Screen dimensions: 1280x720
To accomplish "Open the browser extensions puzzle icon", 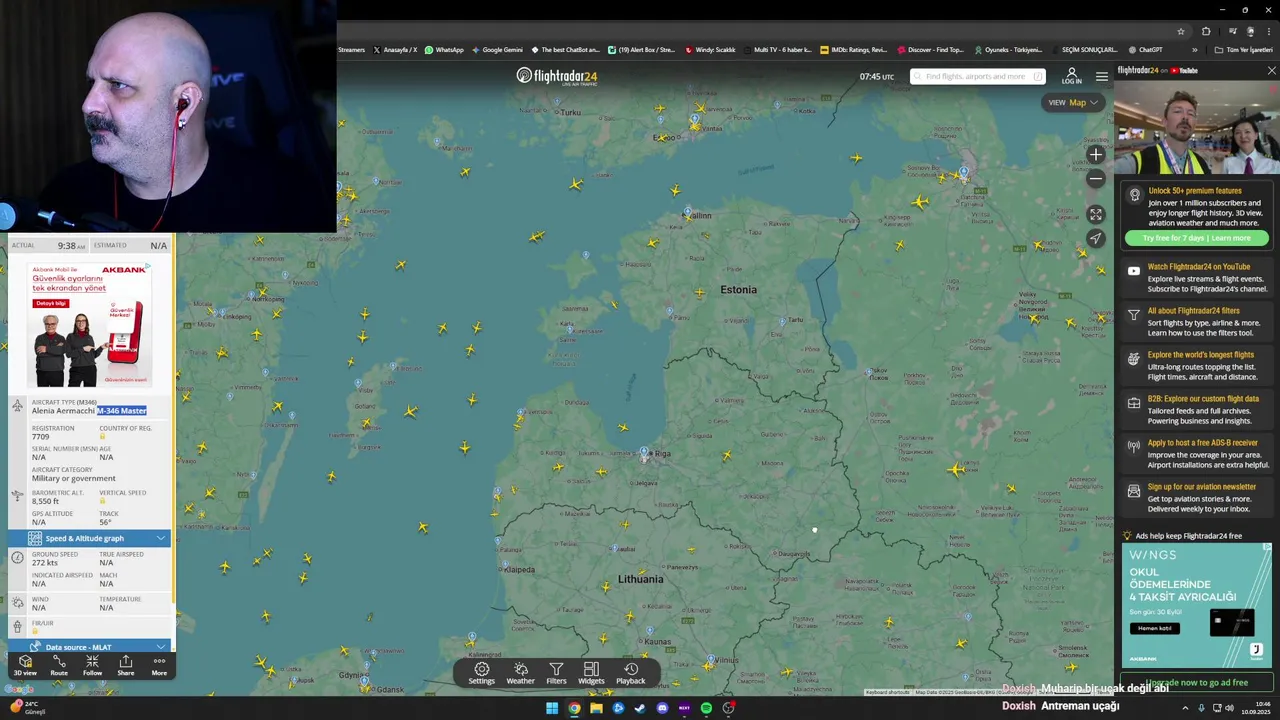I will (1206, 32).
